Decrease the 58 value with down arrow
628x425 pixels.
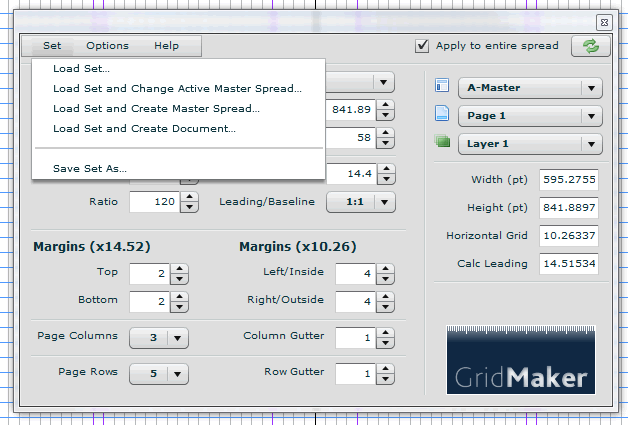point(385,143)
